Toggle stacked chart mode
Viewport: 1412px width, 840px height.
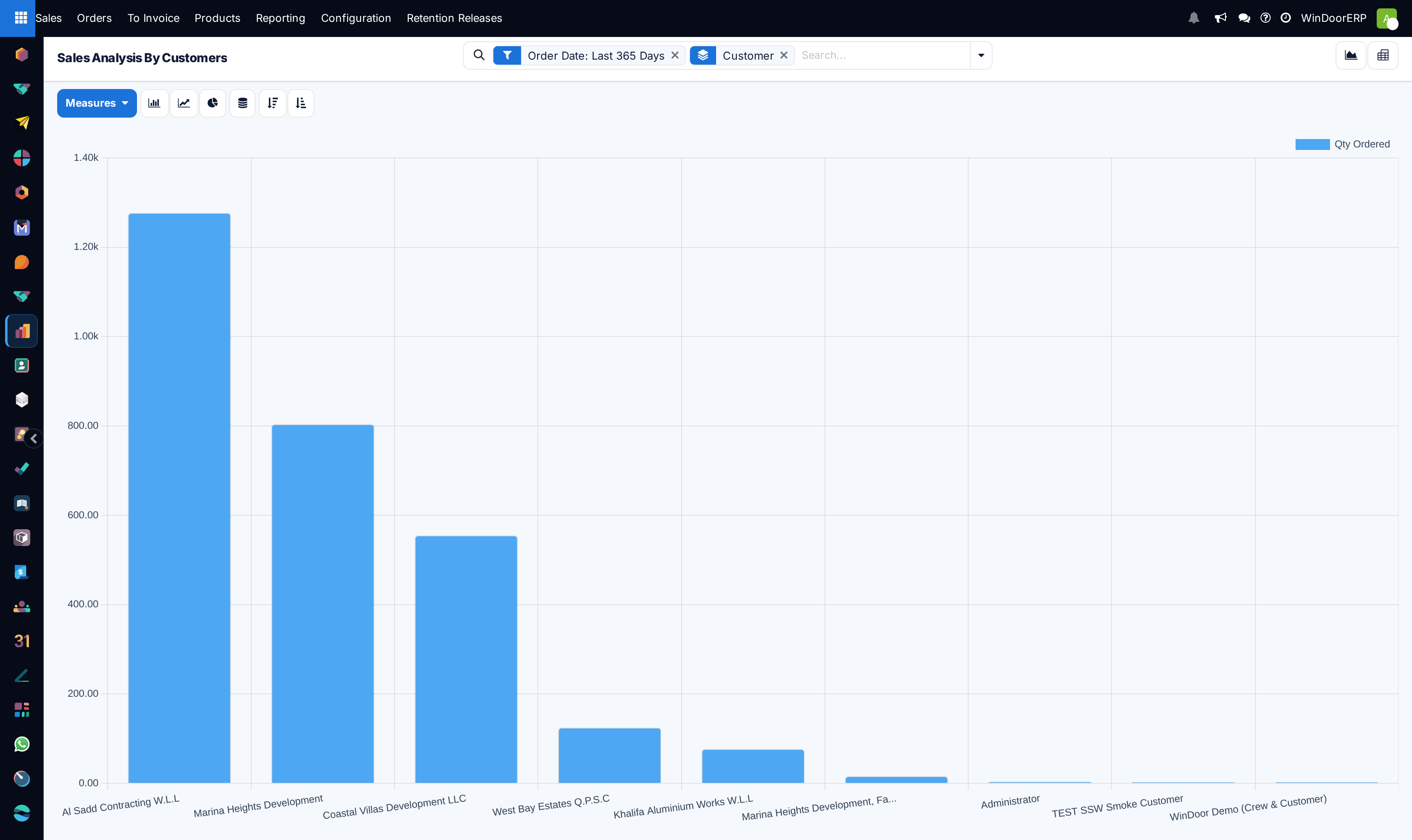[242, 103]
